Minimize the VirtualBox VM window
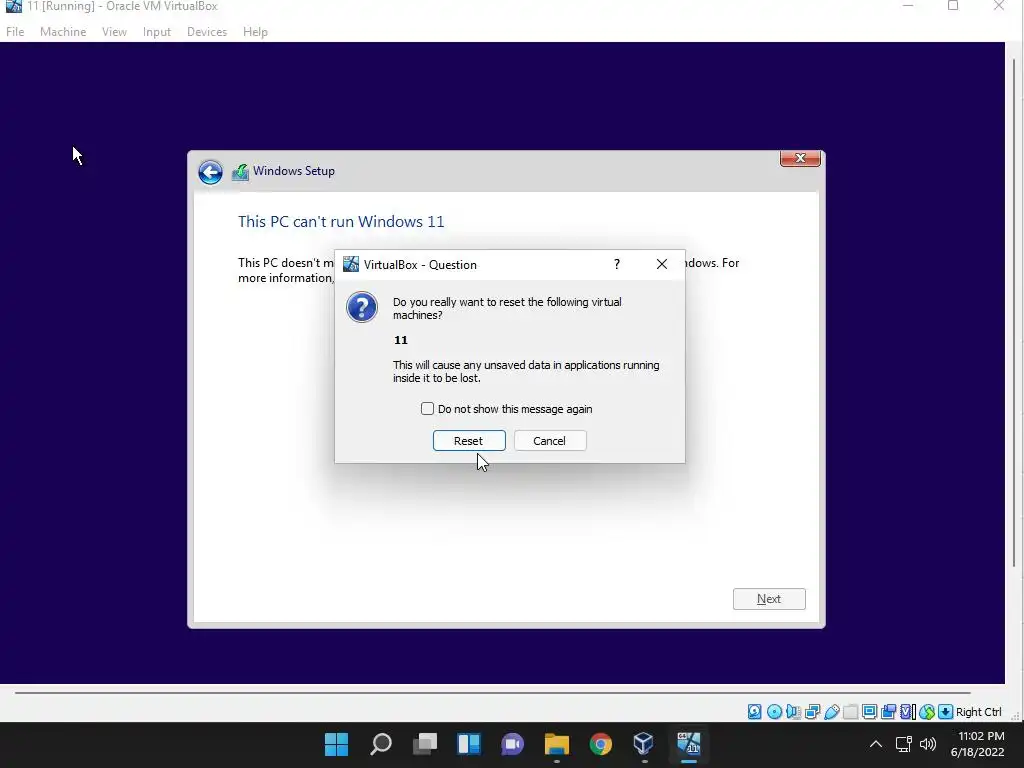 pos(907,6)
